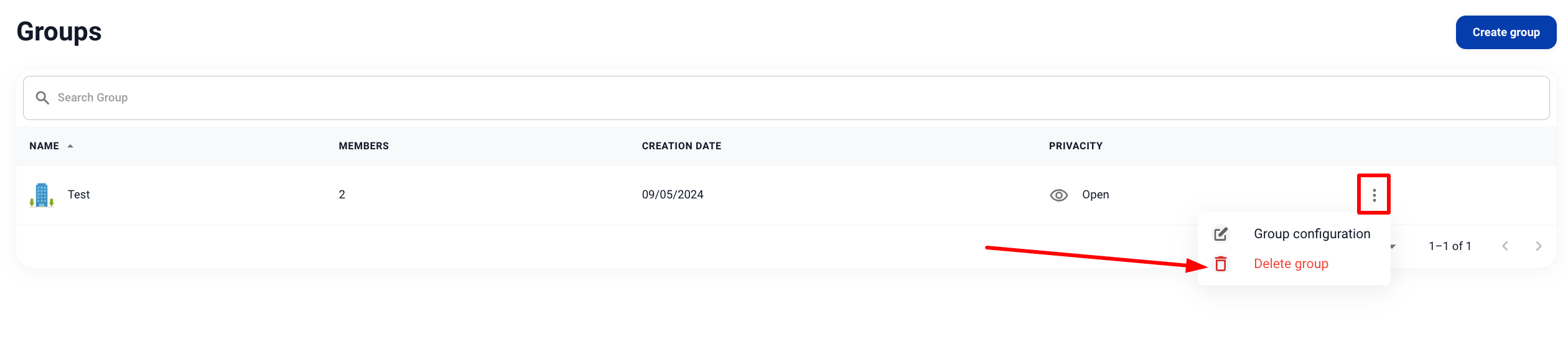Screen dimensions: 1568x362
Task: Toggle sort arrow next to NAME
Action: coord(70,146)
